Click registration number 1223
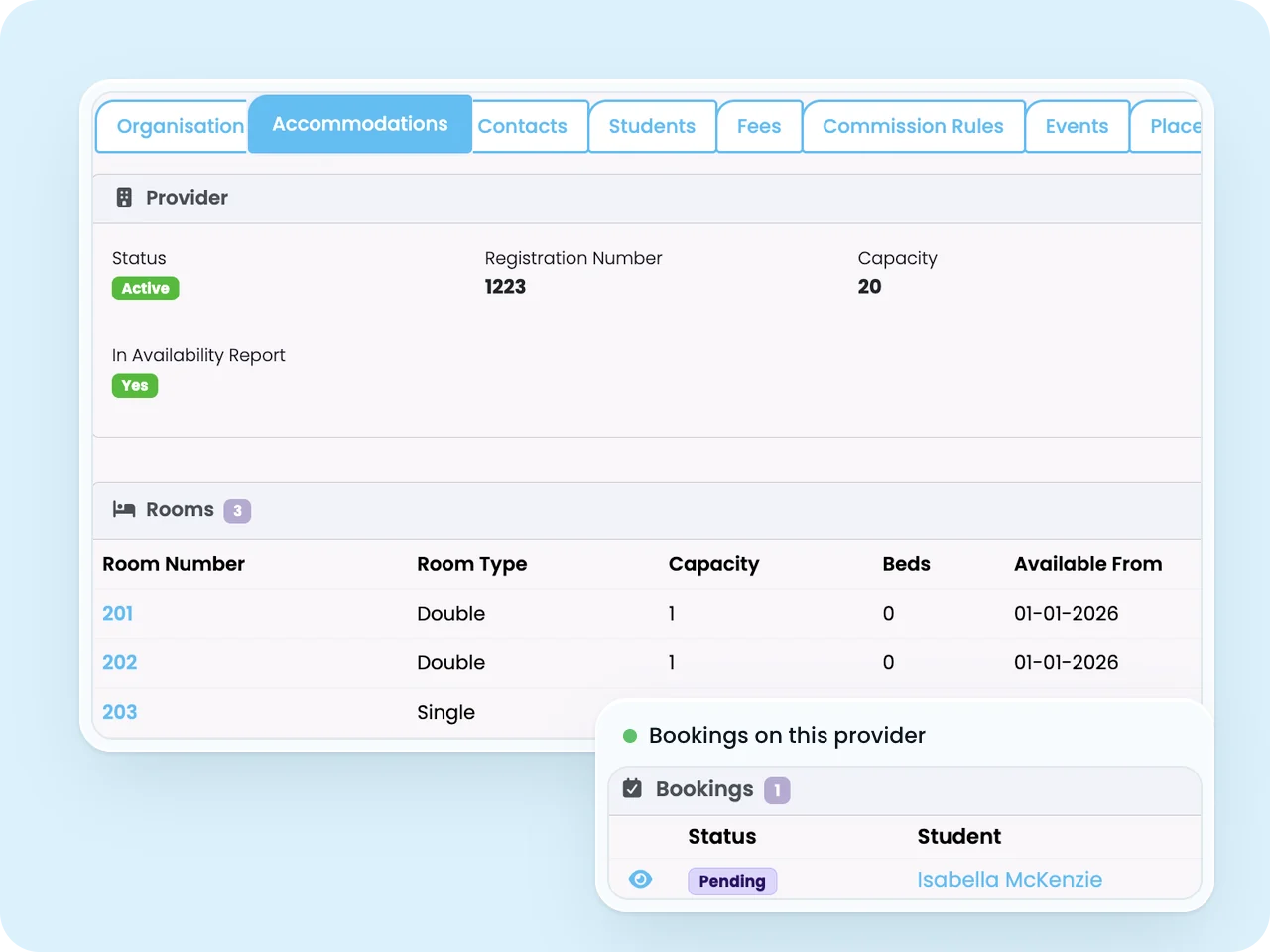 click(x=505, y=287)
